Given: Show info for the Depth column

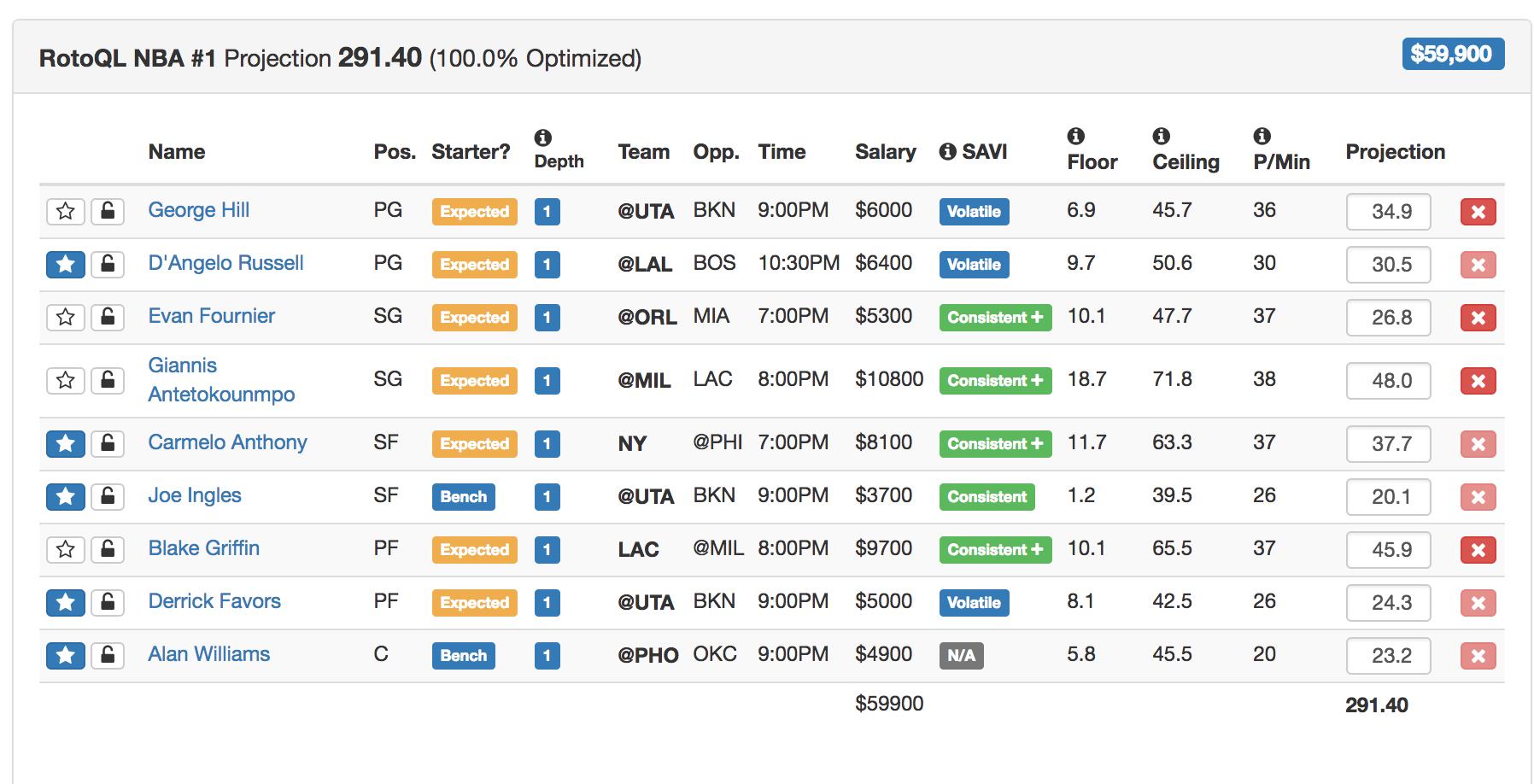Looking at the screenshot, I should tap(542, 137).
